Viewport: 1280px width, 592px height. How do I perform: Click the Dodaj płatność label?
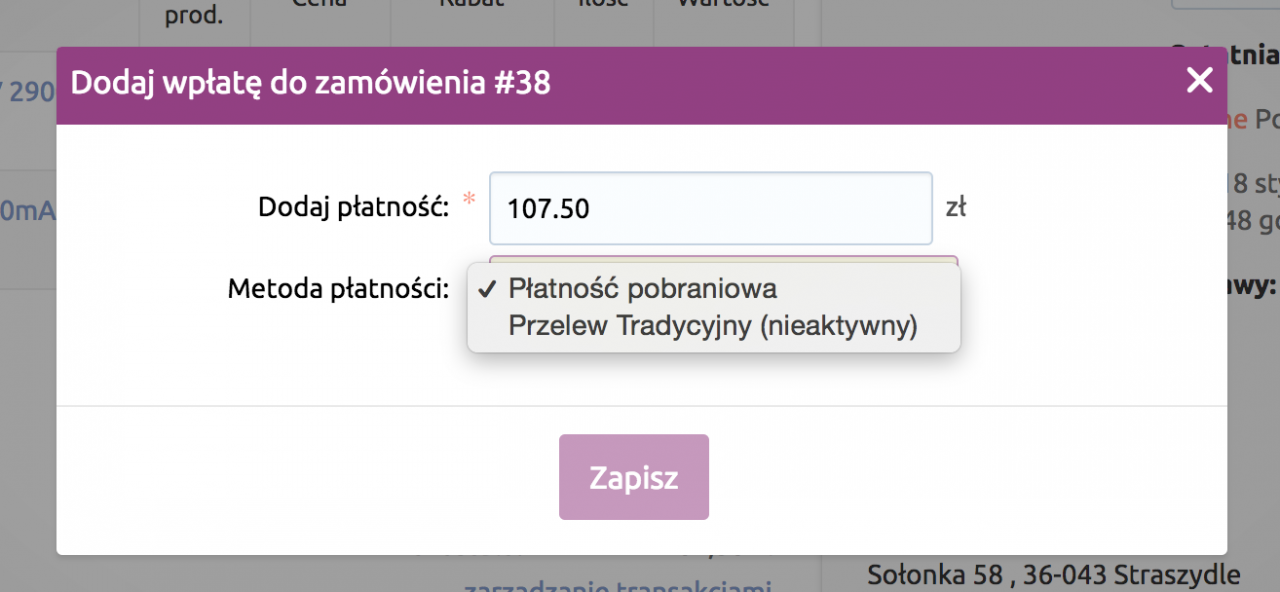pyautogui.click(x=353, y=207)
